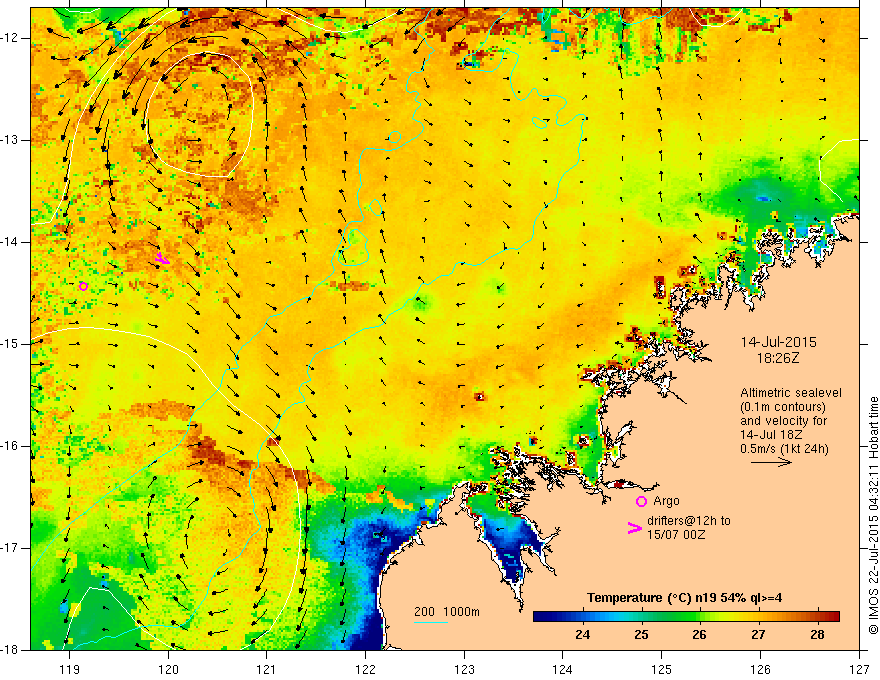Viewport: 880px width, 680px height.
Task: Click the 0.5m/s velocity scale arrow
Action: 771,462
